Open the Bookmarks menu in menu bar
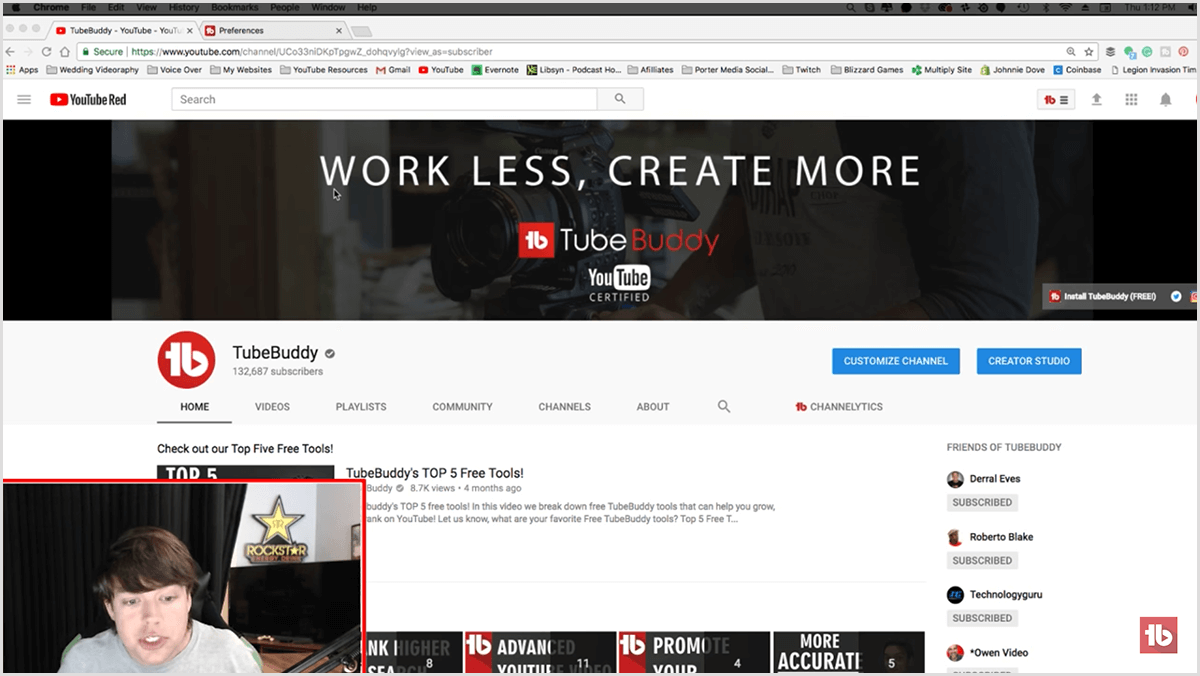The image size is (1200, 676). click(x=234, y=7)
